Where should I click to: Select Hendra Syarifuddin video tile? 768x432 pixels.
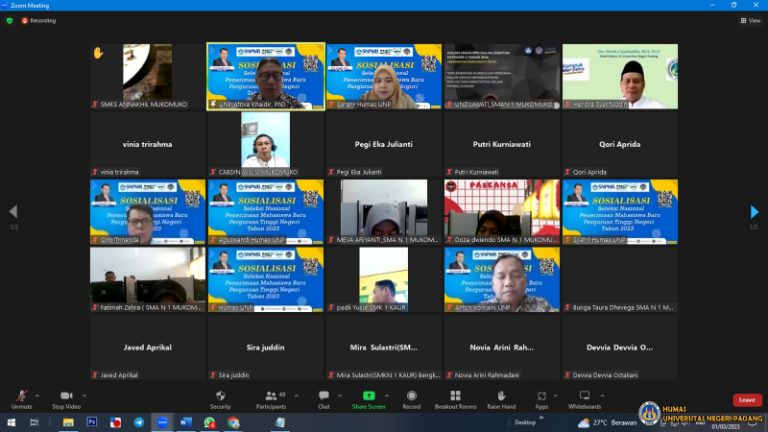620,76
